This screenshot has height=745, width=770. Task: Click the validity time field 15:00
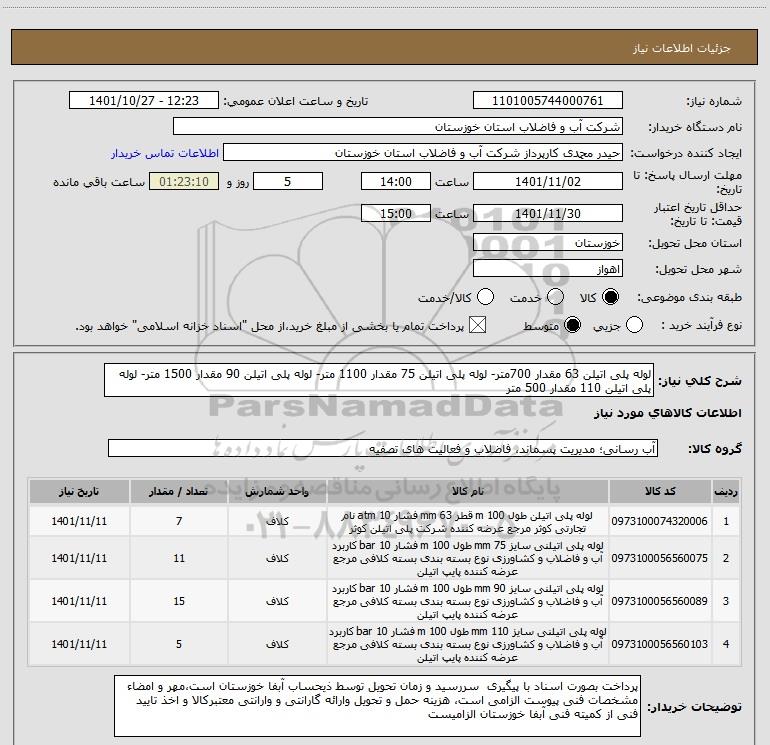[x=396, y=213]
